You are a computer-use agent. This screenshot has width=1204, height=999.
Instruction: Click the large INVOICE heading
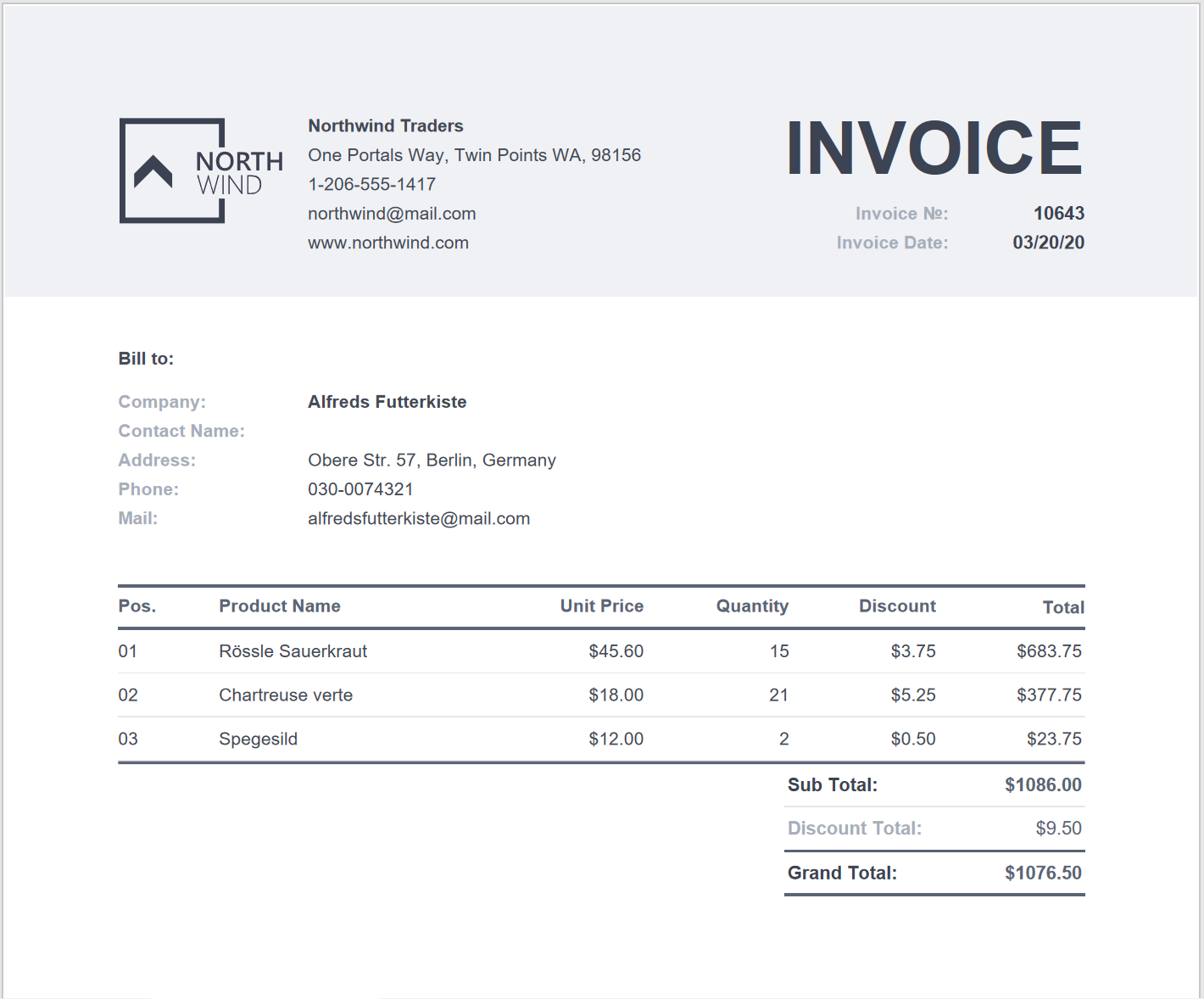click(934, 148)
